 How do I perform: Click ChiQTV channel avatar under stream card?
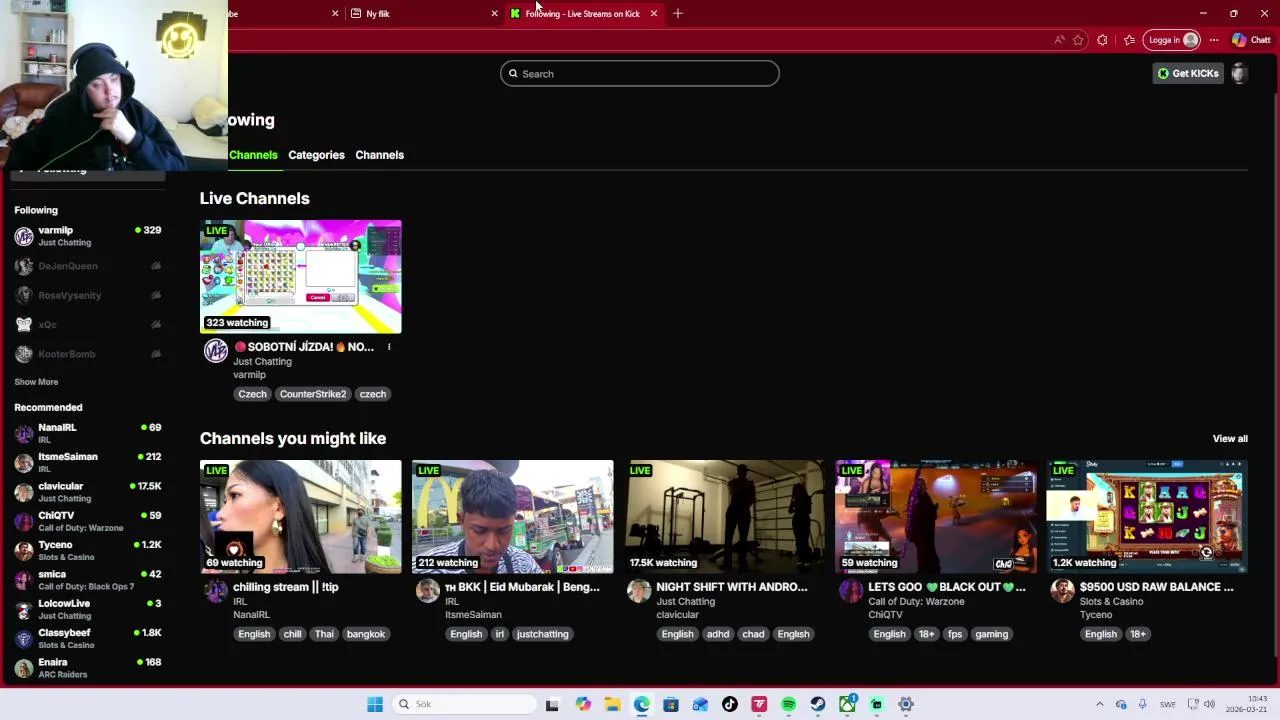[852, 590]
